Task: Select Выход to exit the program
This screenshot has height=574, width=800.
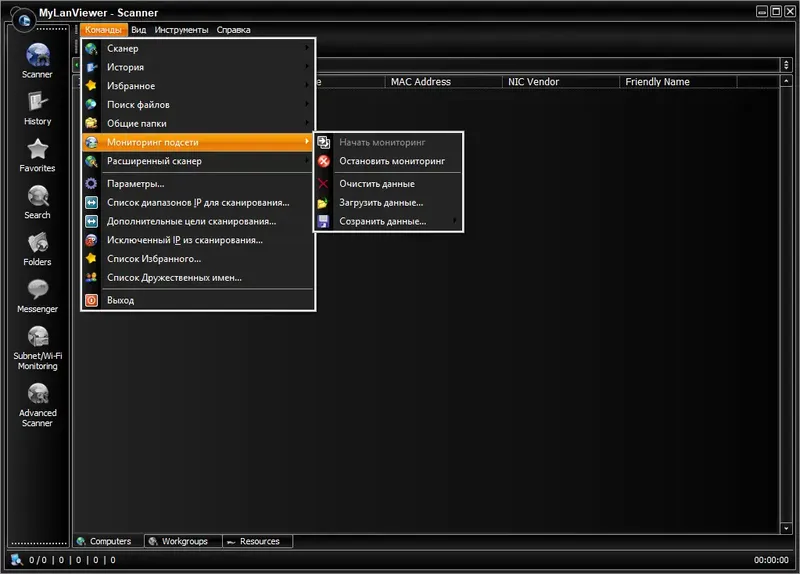Action: coord(197,300)
